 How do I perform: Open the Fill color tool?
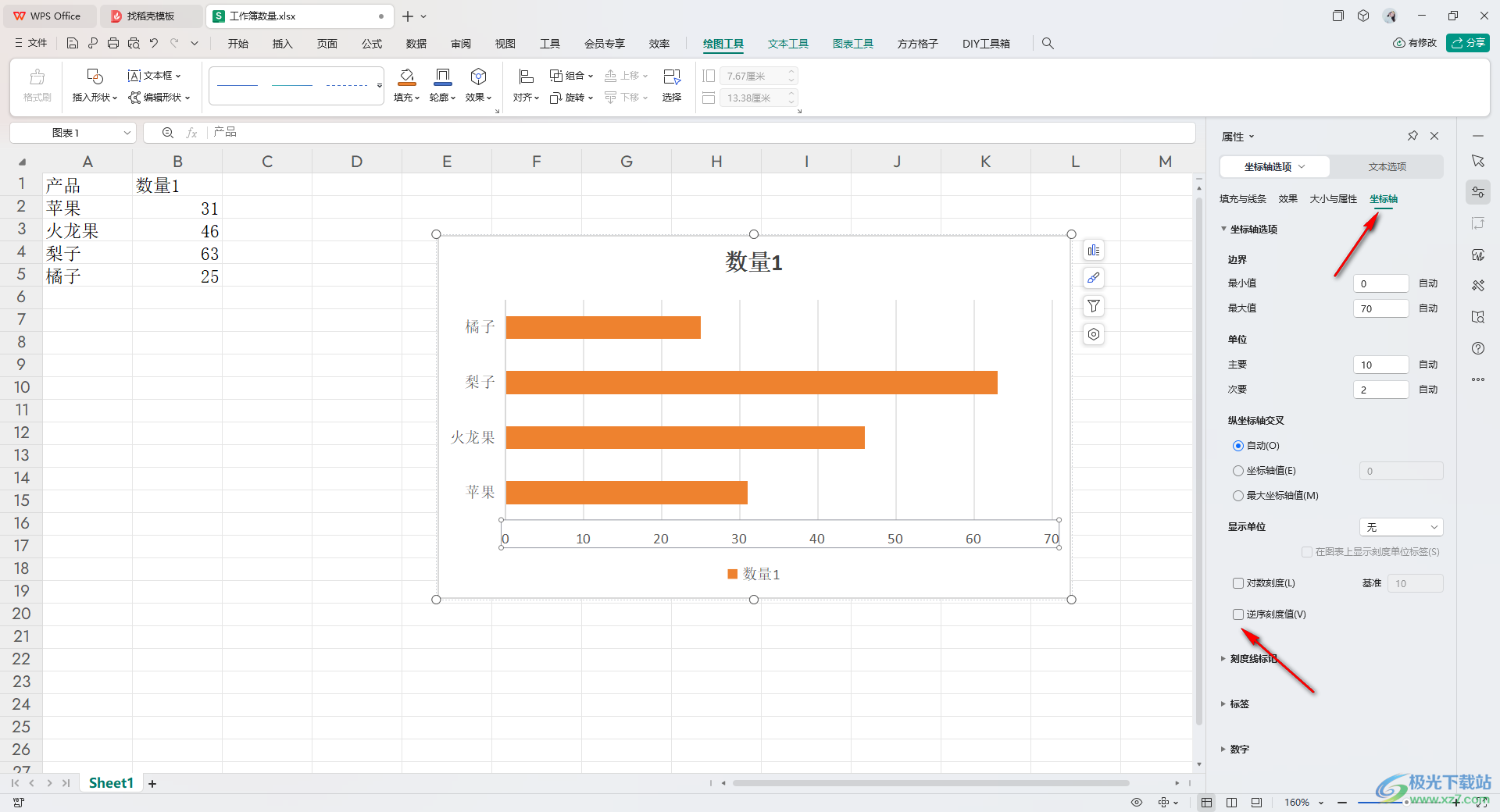click(407, 85)
